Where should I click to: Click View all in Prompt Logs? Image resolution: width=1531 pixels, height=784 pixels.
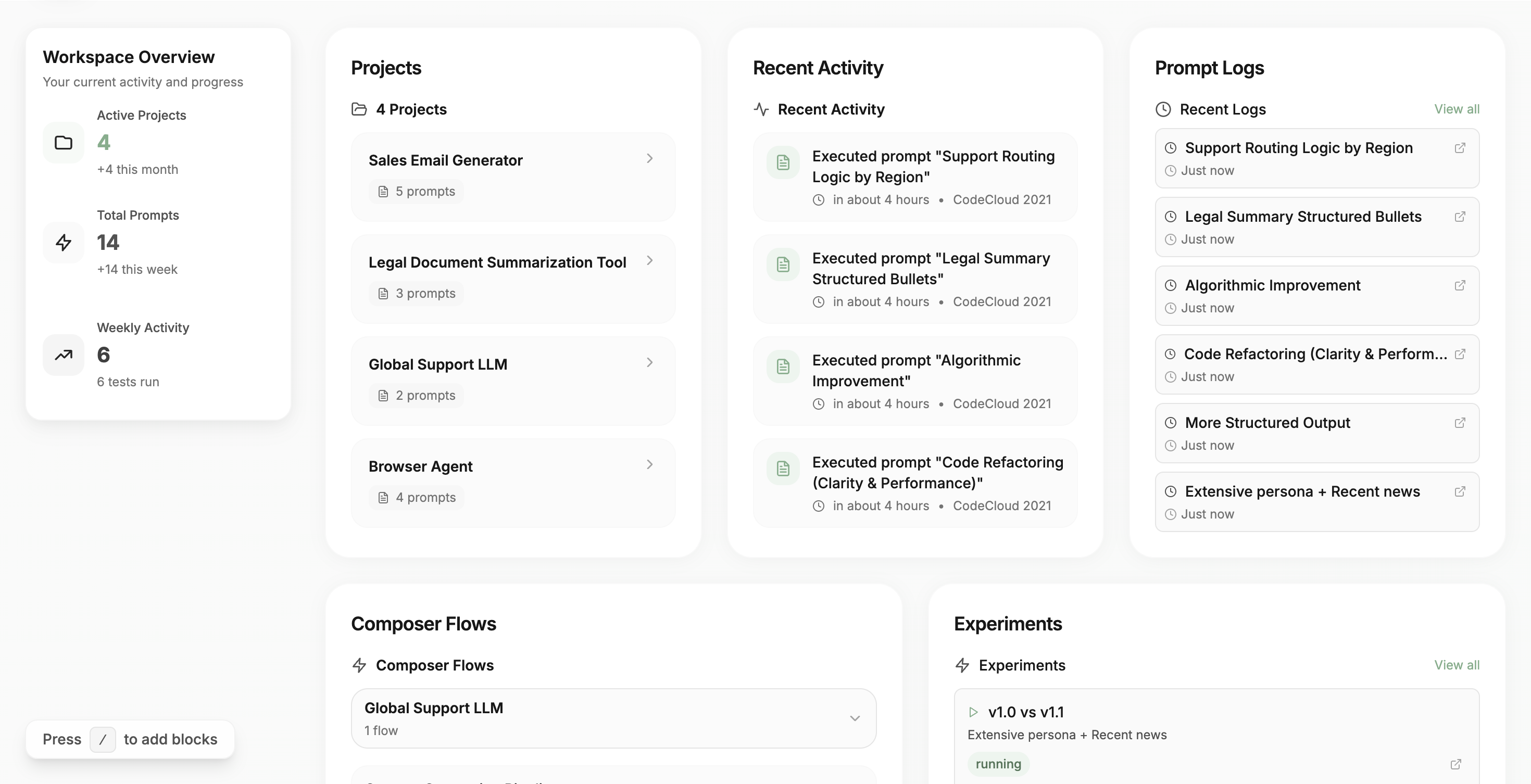pyautogui.click(x=1457, y=109)
